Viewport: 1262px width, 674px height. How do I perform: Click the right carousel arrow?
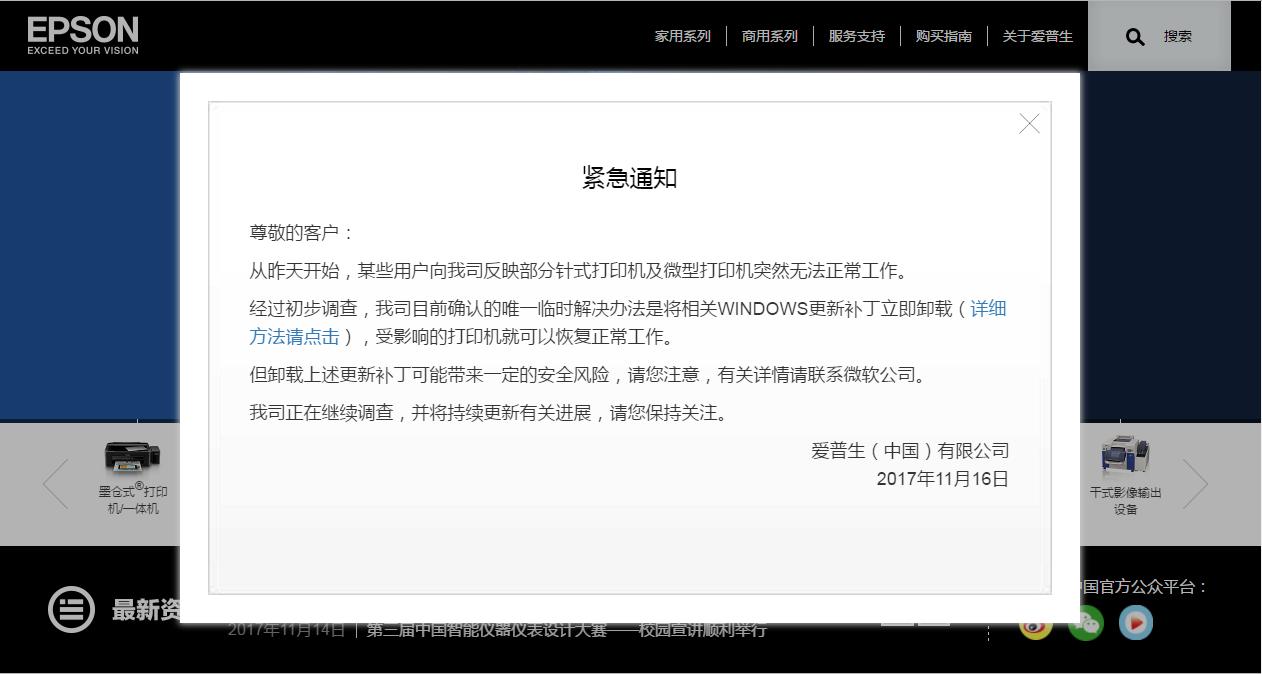1196,483
